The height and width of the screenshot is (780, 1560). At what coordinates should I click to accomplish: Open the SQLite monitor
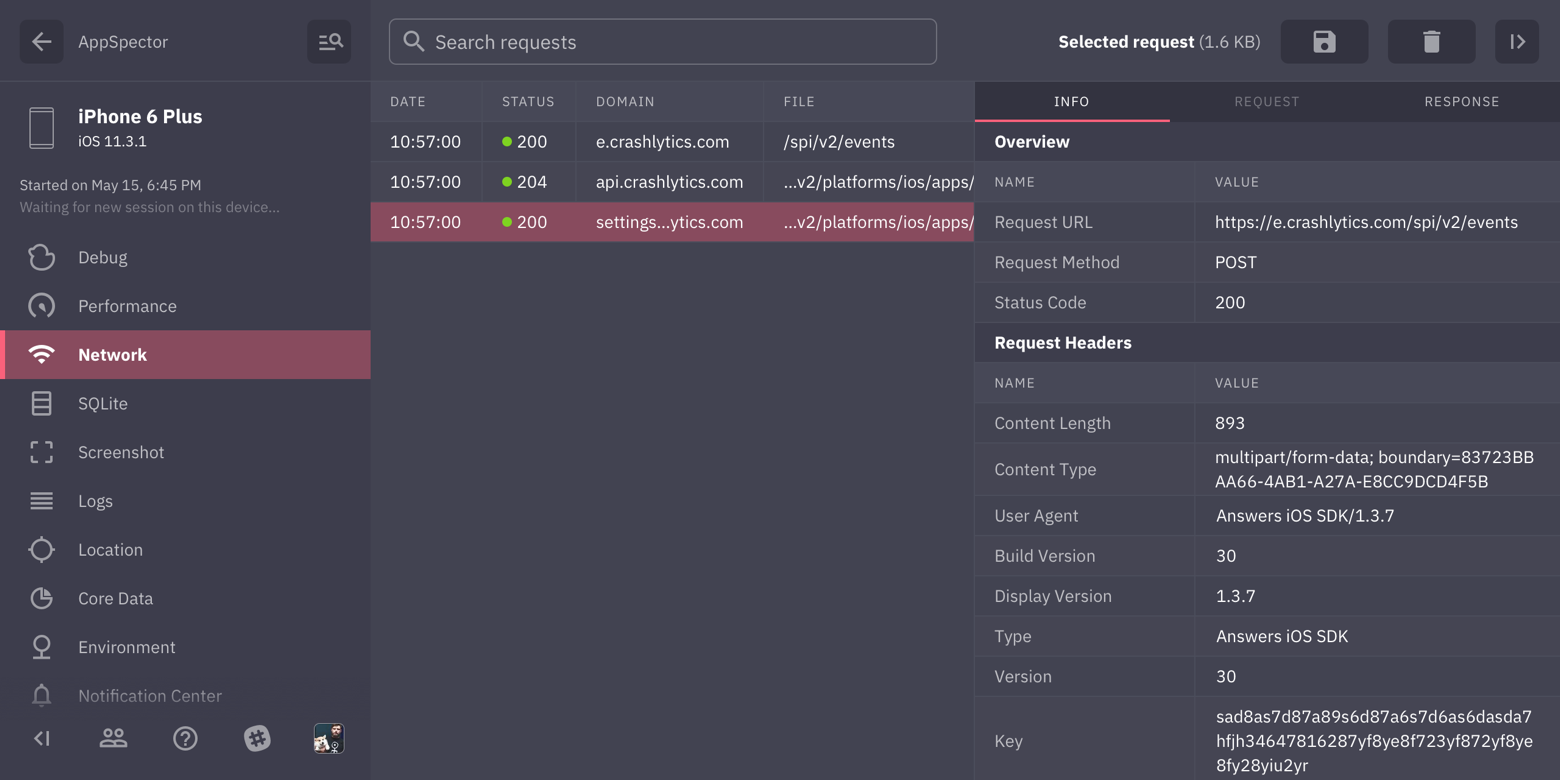tap(103, 404)
